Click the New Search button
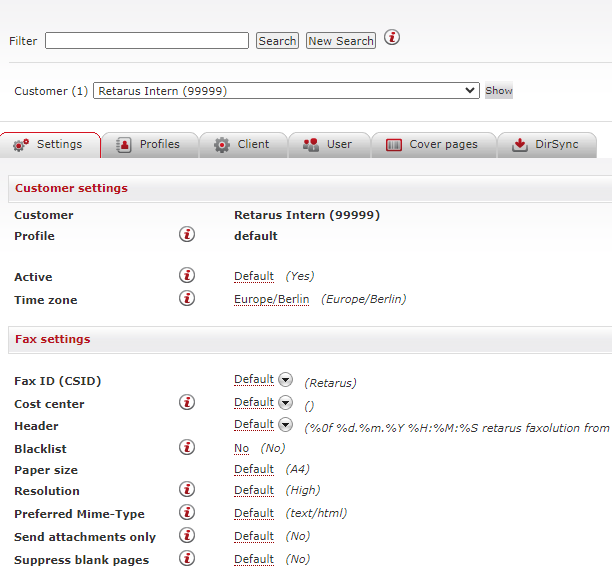Screen dimensions: 612x572 click(x=340, y=41)
